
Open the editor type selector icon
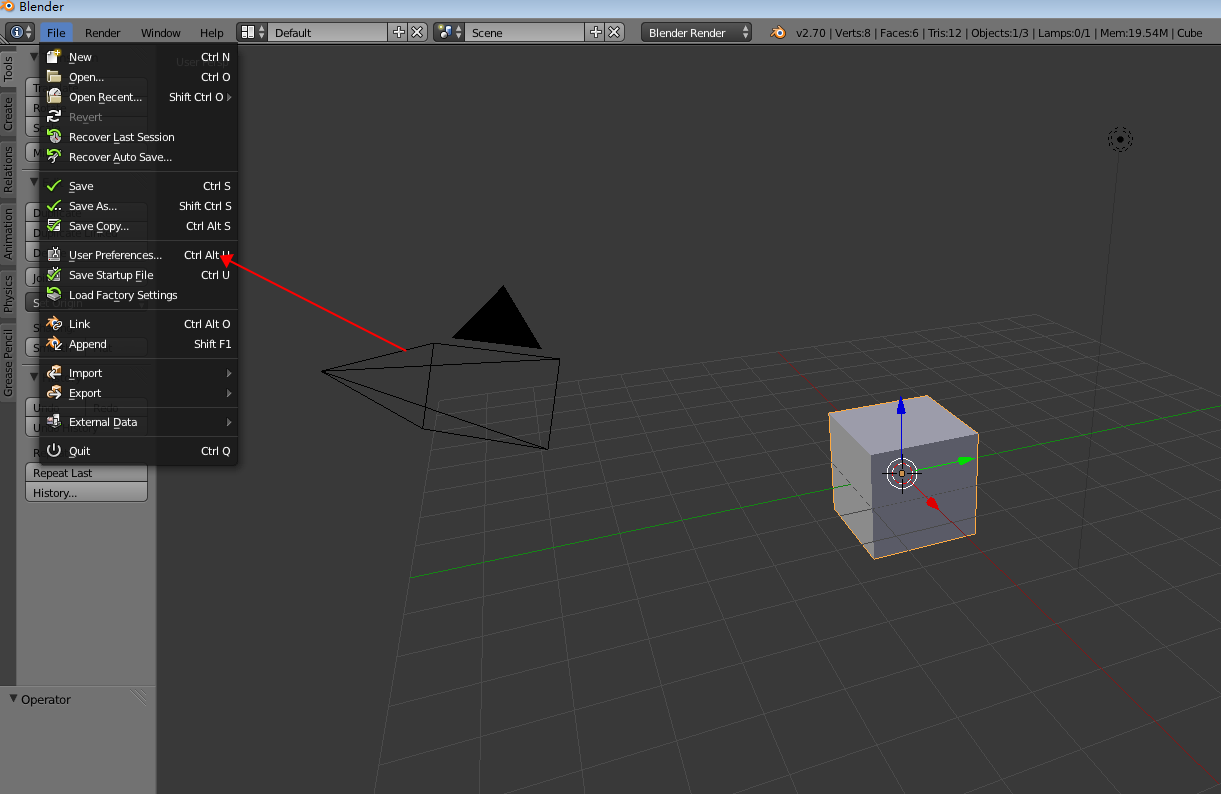18,31
